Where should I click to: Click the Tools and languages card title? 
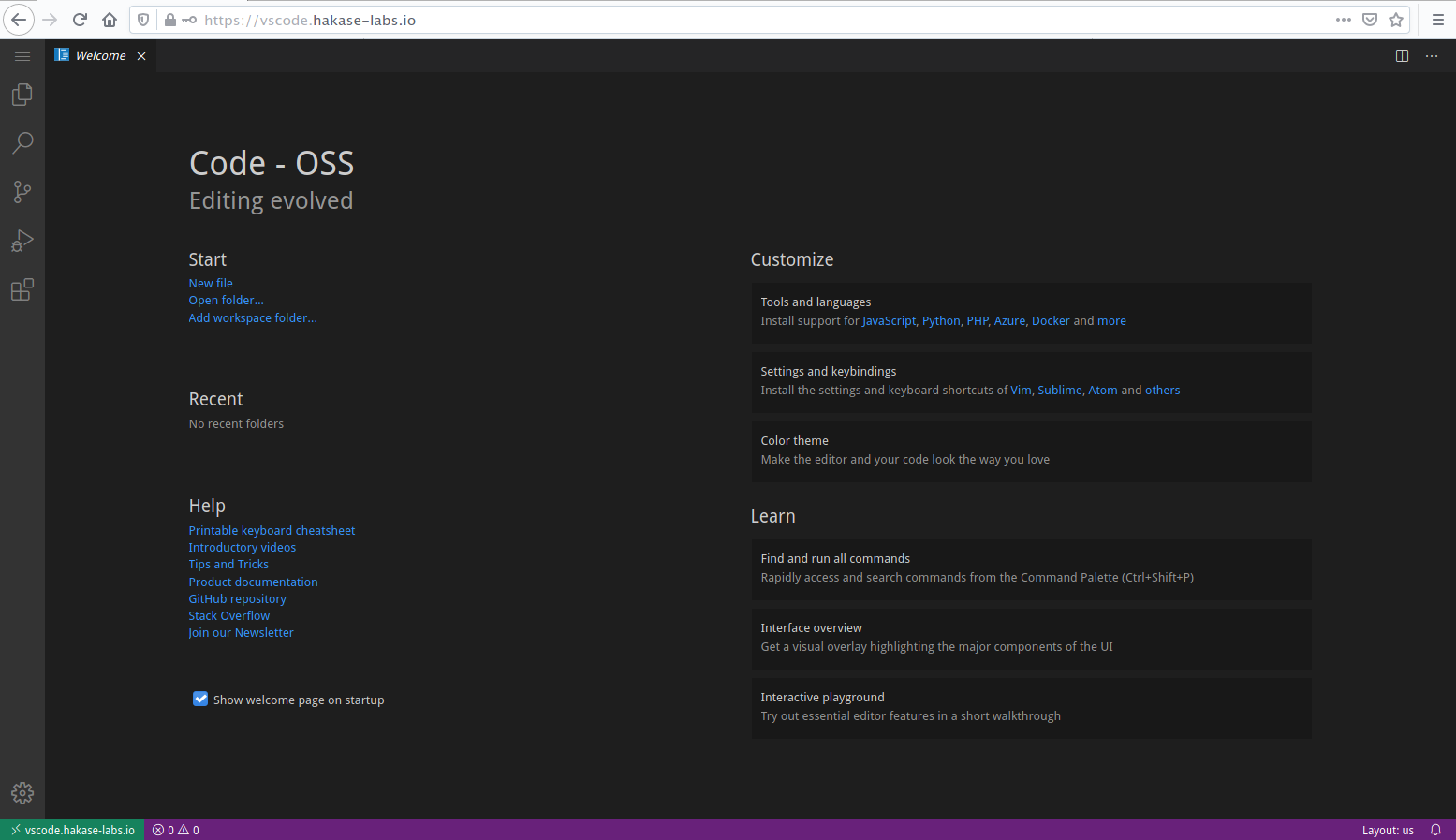816,302
